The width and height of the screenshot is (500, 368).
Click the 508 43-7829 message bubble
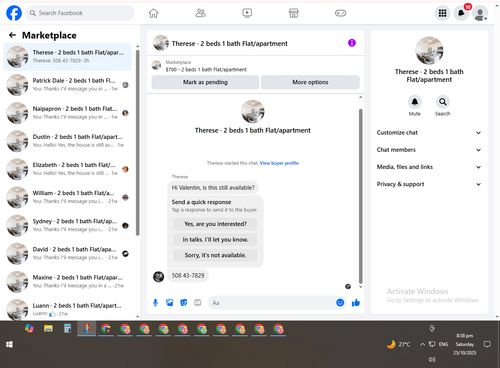pos(188,276)
